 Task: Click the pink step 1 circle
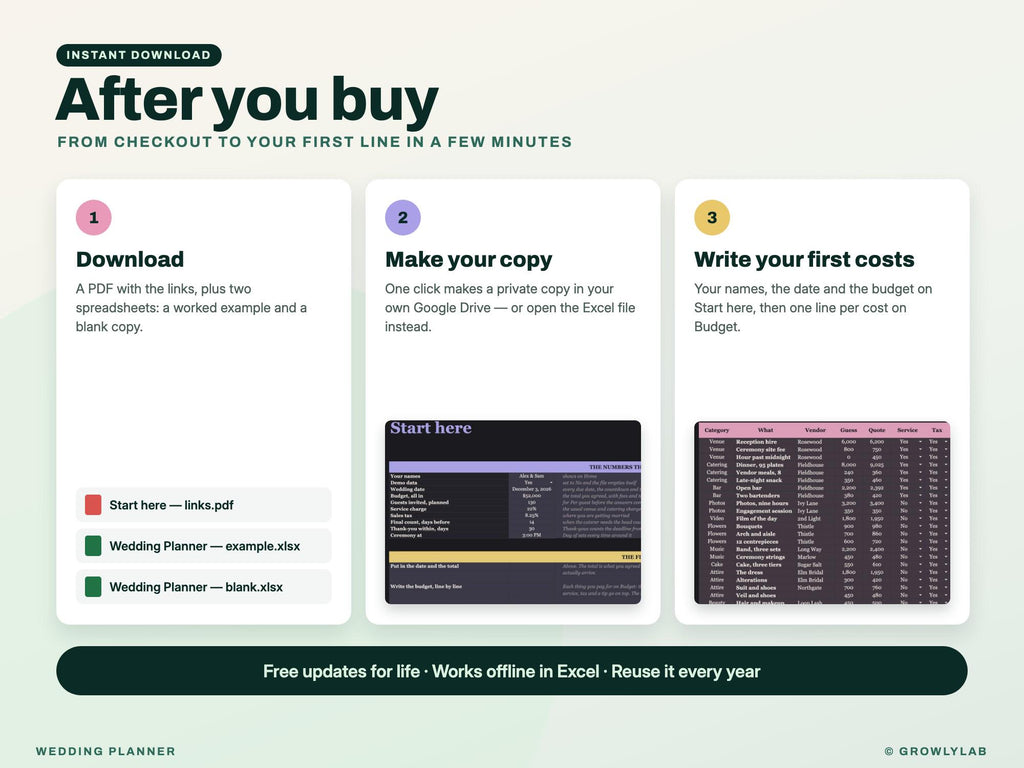[93, 217]
